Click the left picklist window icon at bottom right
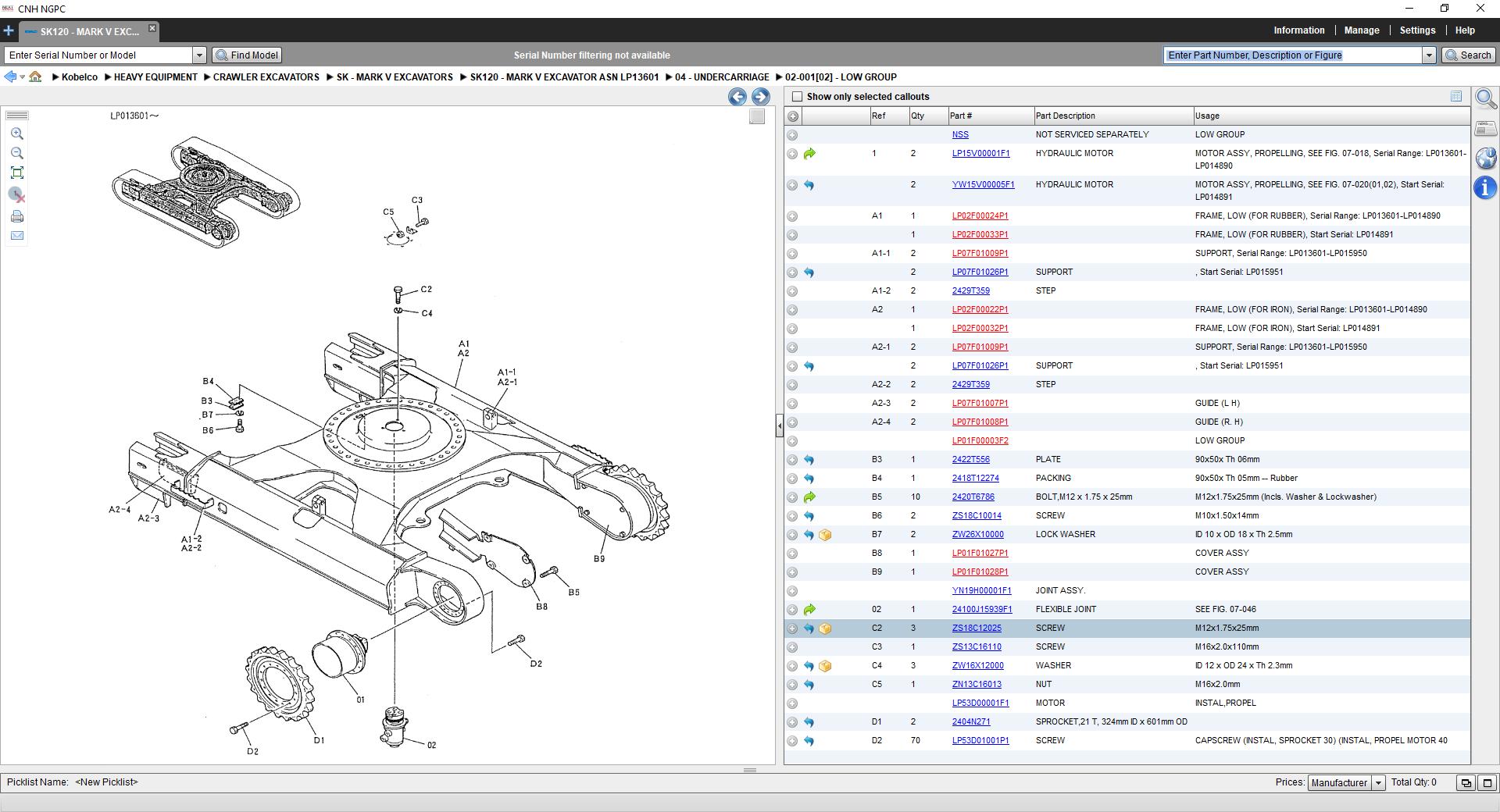 [1466, 782]
